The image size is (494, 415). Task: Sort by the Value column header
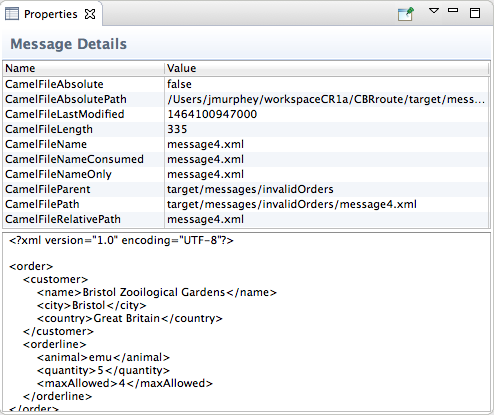[x=327, y=68]
